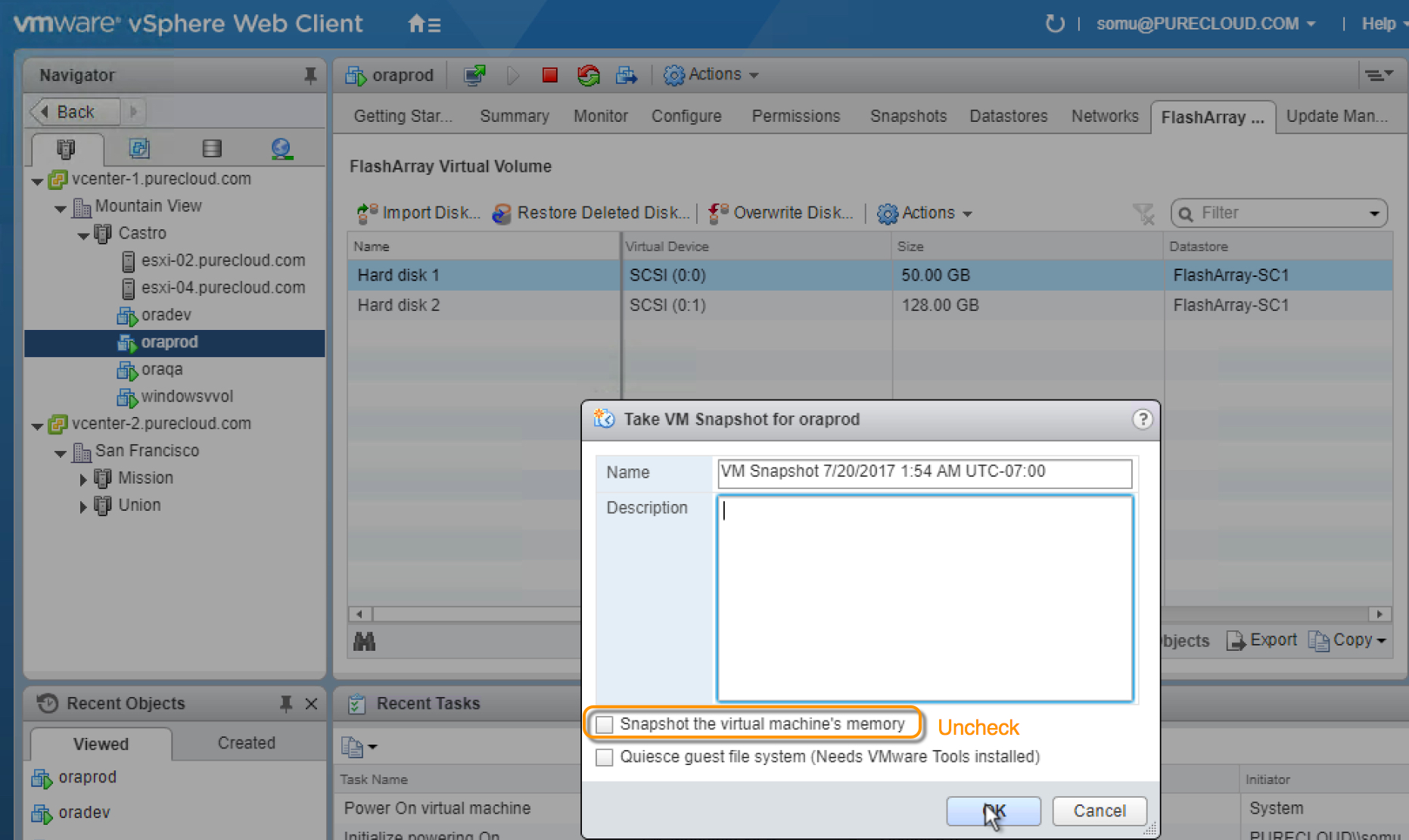Open help in snapshot dialog
The height and width of the screenshot is (840, 1409).
coord(1142,419)
